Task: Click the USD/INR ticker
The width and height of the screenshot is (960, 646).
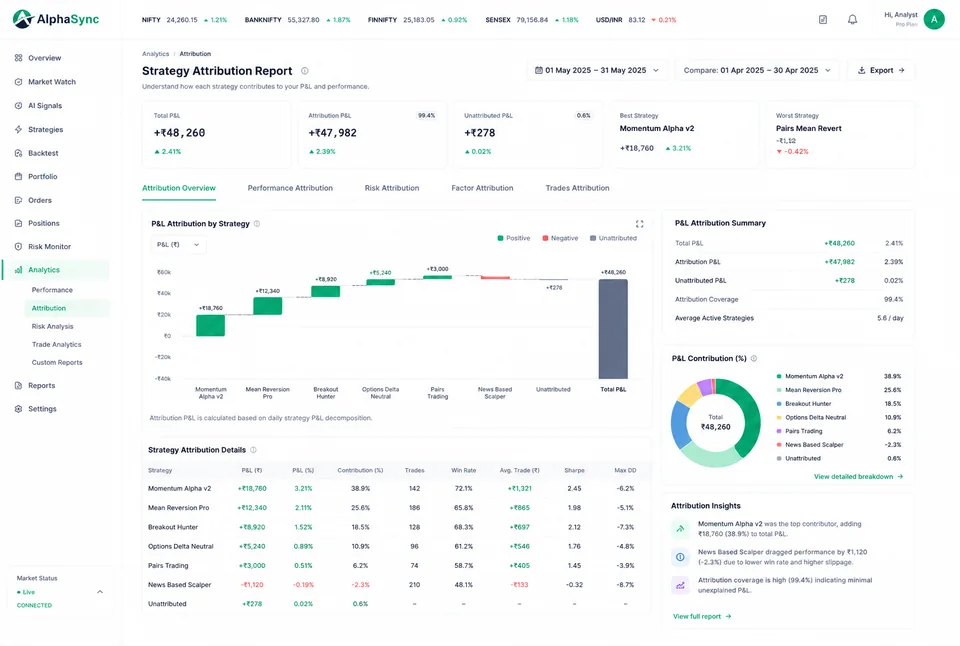Action: [x=636, y=20]
